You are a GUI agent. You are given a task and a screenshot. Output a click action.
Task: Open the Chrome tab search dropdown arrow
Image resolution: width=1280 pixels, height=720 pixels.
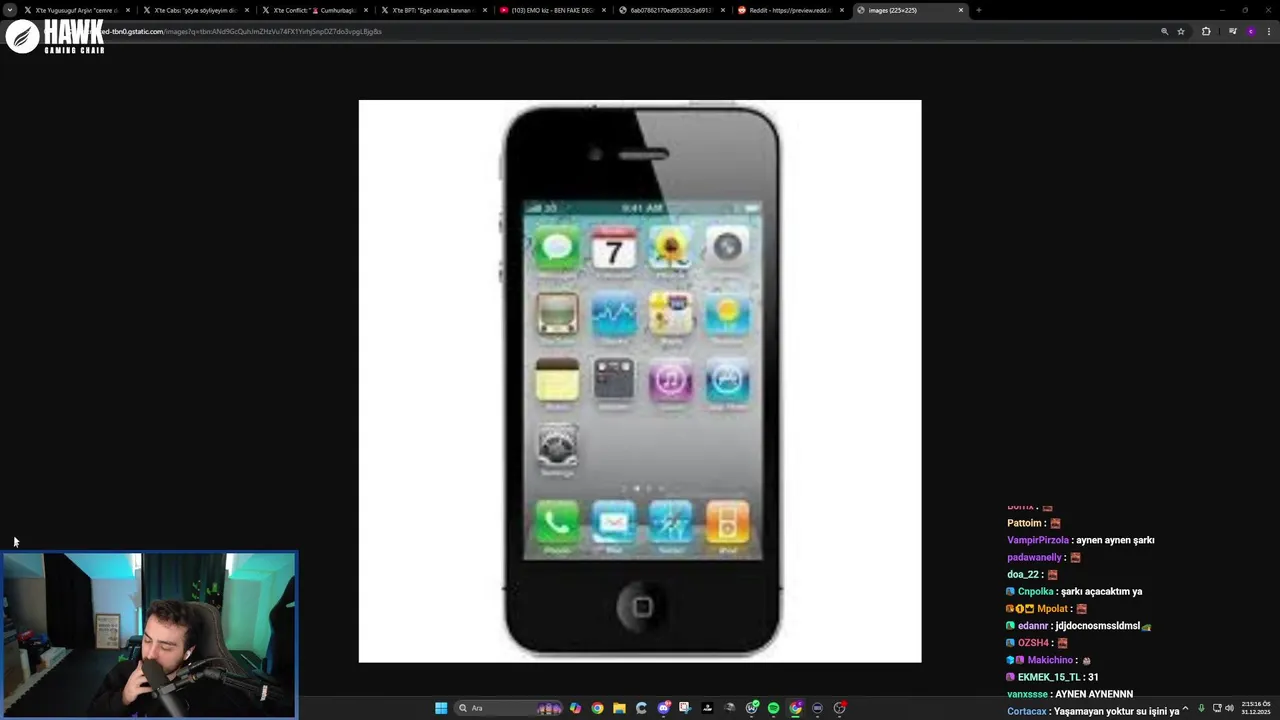tap(10, 10)
